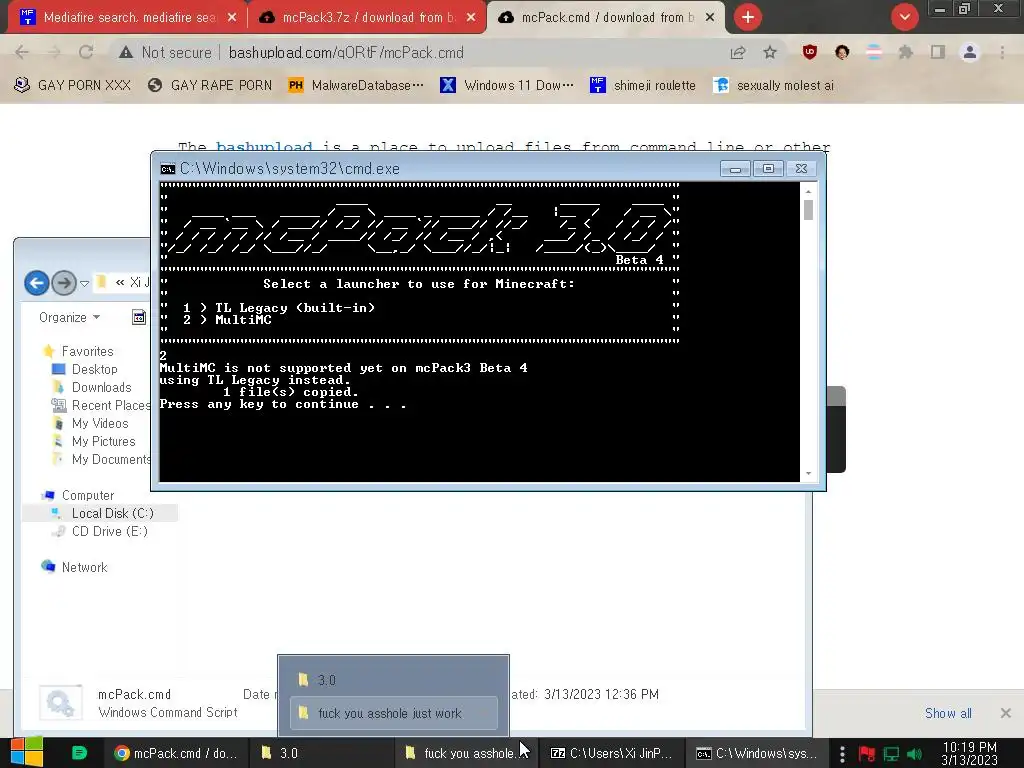The height and width of the screenshot is (768, 1024).
Task: Open the volume speaker tray icon
Action: tap(914, 754)
